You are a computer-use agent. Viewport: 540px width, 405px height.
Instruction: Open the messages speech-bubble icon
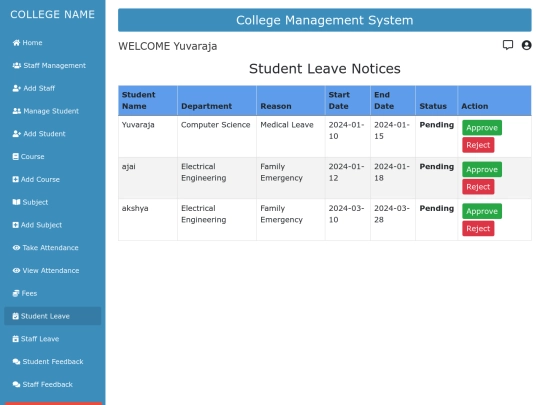click(508, 45)
